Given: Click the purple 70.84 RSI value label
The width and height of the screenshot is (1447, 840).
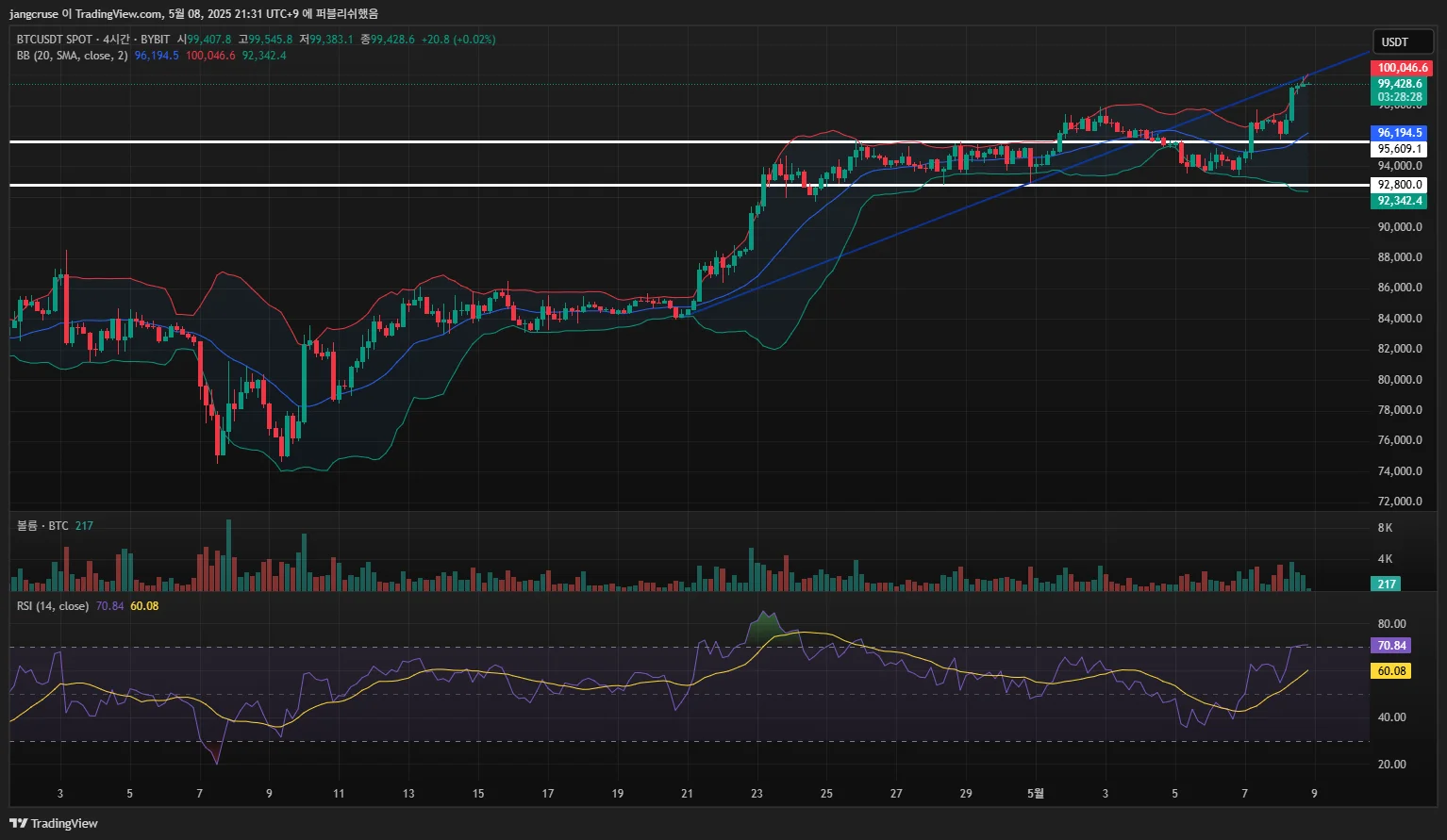Looking at the screenshot, I should [x=1391, y=646].
